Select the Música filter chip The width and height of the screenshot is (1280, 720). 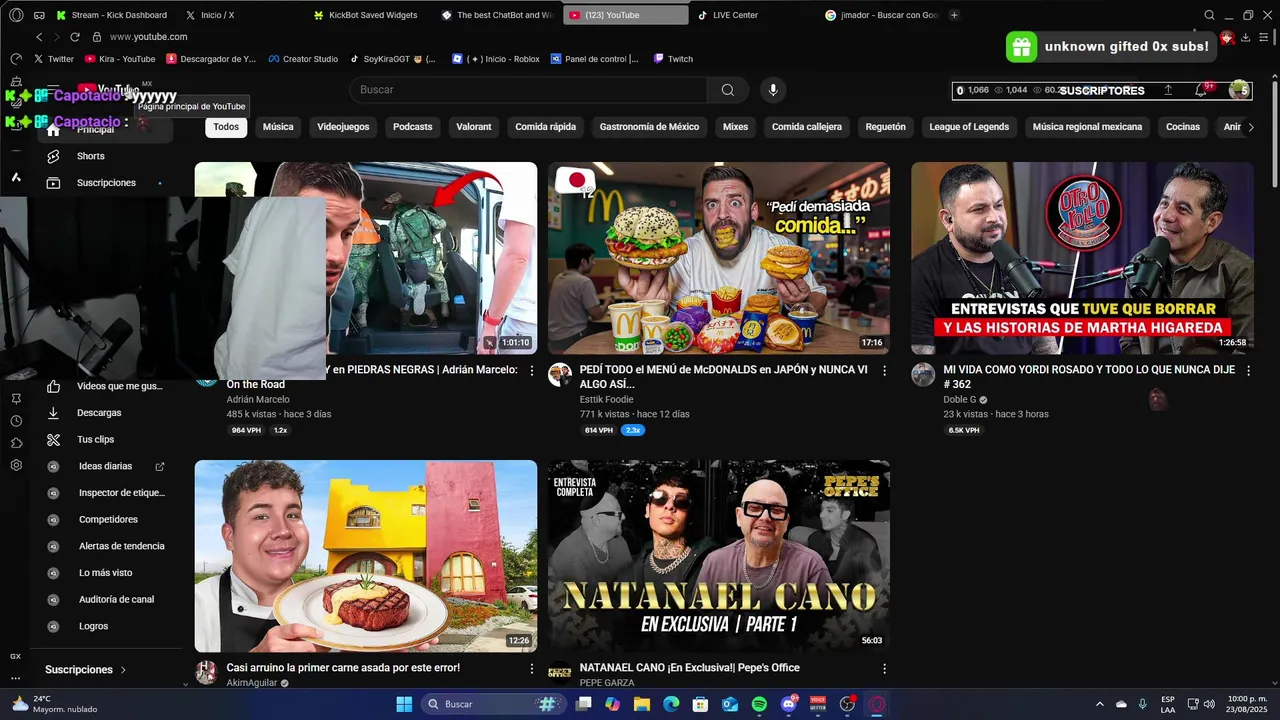click(278, 127)
